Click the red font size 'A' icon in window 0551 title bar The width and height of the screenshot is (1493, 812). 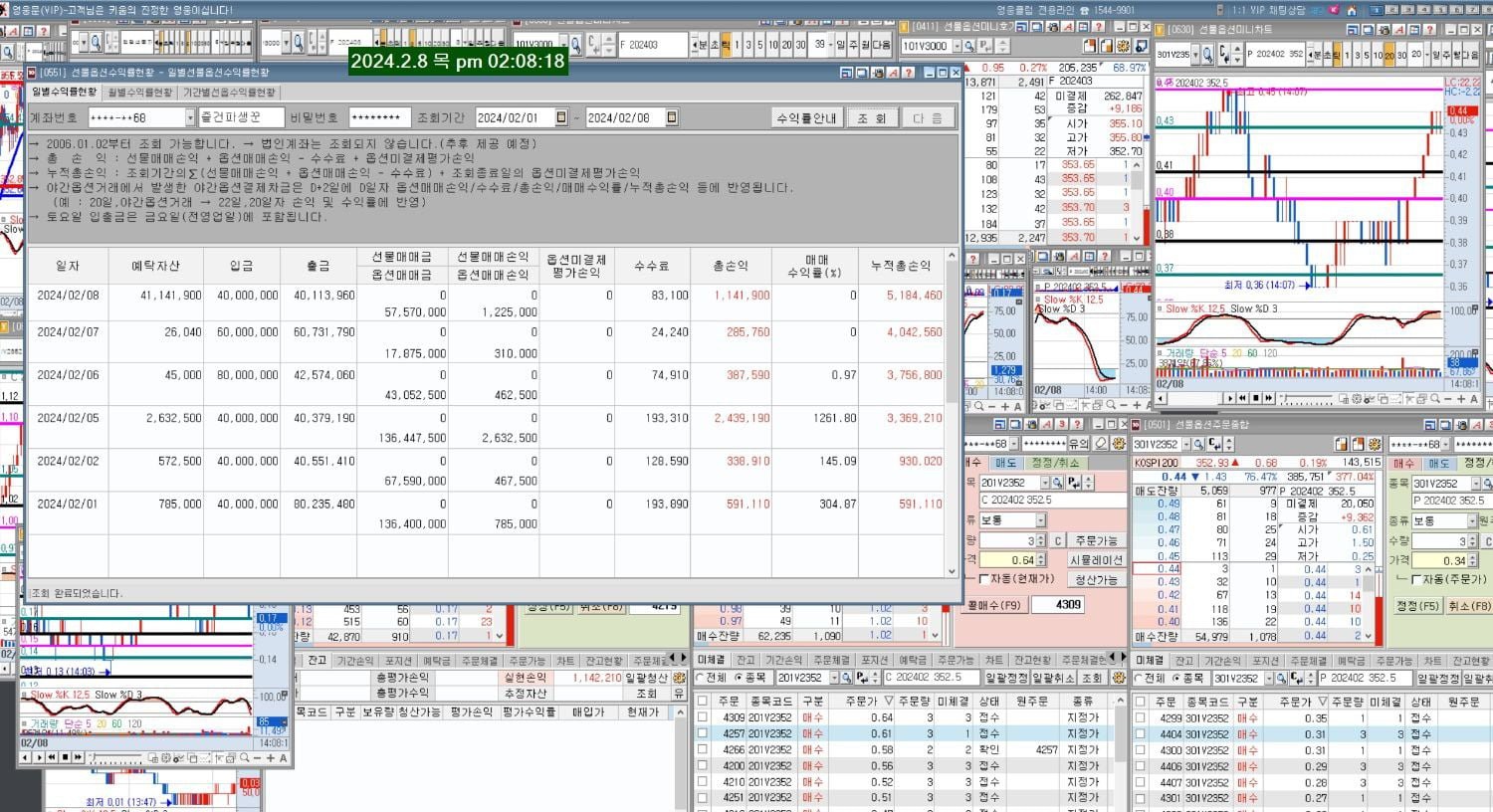coord(893,73)
